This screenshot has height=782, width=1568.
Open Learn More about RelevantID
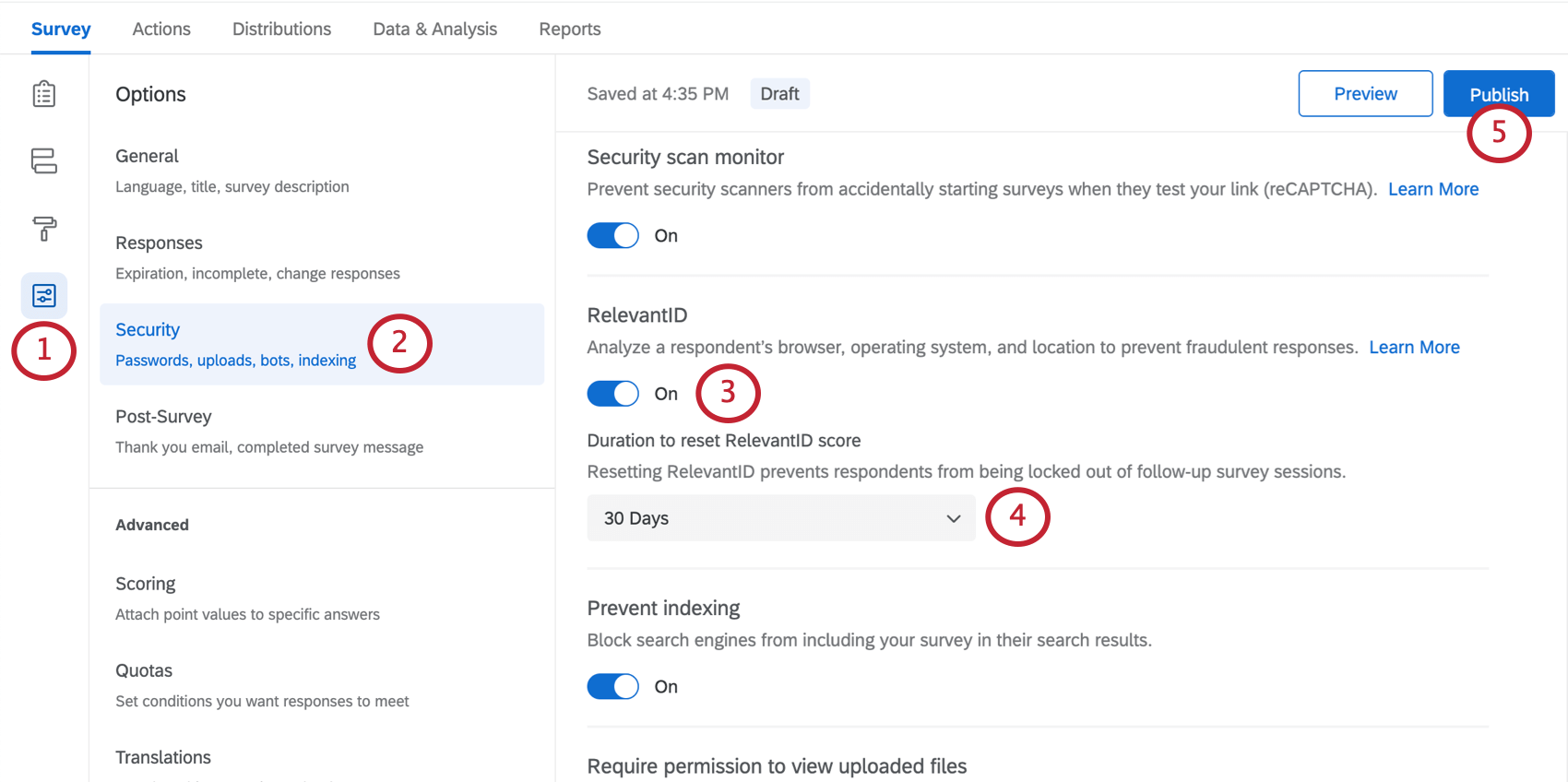point(1414,347)
